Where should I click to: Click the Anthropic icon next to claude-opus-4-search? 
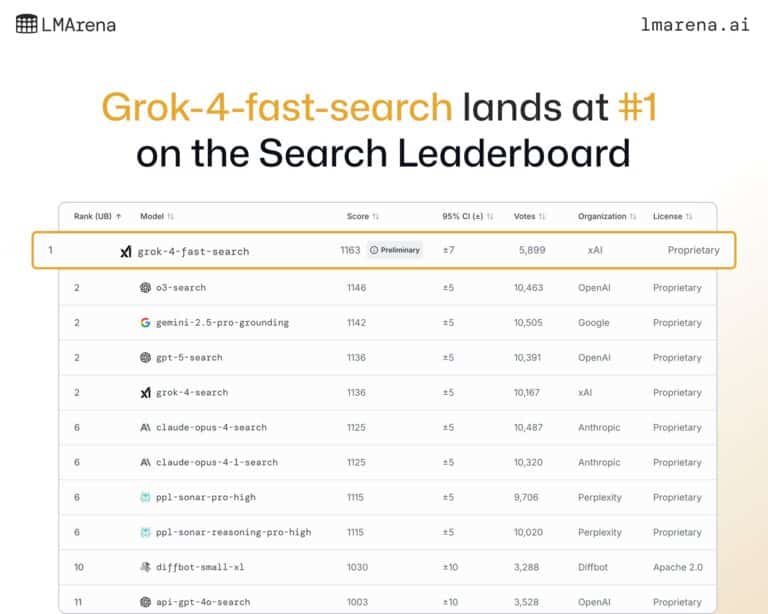click(x=145, y=427)
